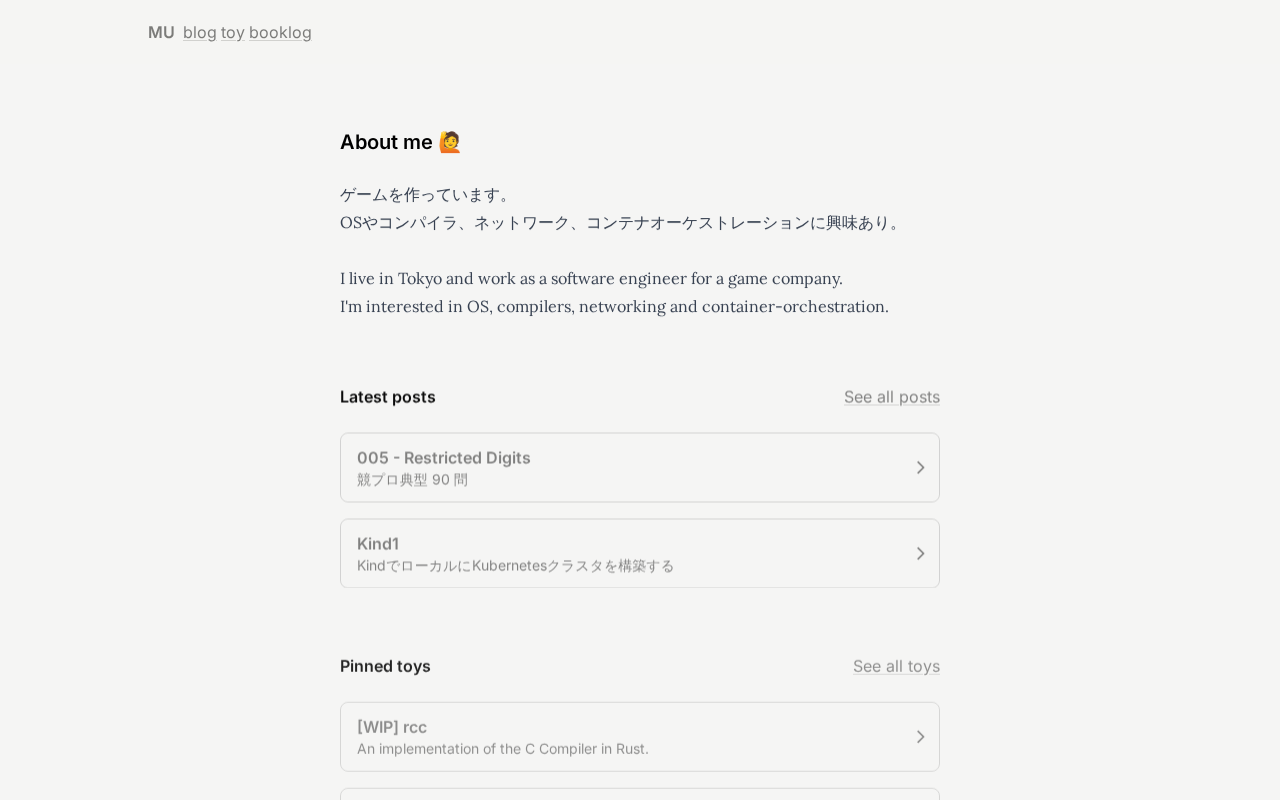Viewport: 1280px width, 800px height.
Task: Click the C Compiler in Rust description
Action: [x=503, y=749]
